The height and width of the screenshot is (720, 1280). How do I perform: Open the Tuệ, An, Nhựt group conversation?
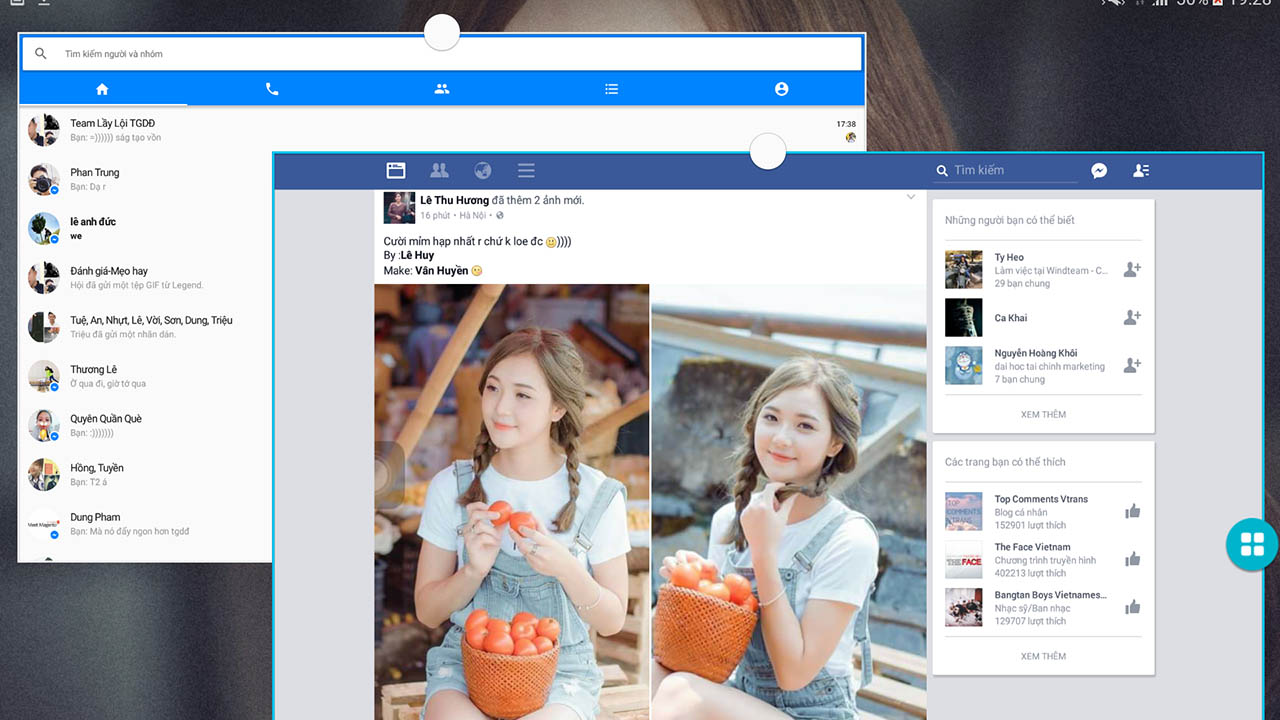point(147,327)
